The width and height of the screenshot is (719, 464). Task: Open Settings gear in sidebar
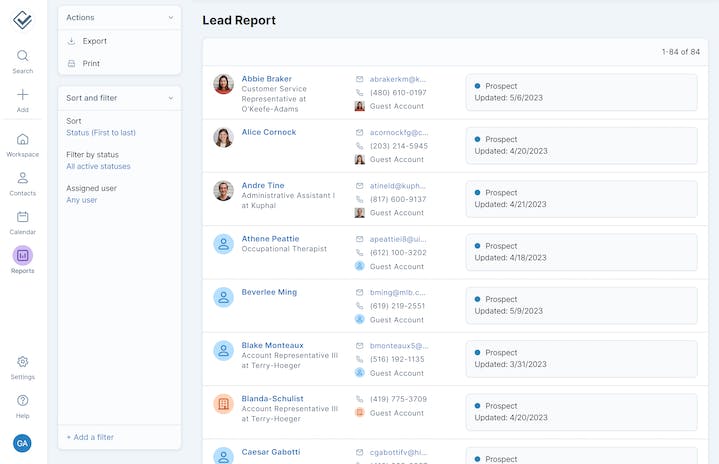pos(22,362)
